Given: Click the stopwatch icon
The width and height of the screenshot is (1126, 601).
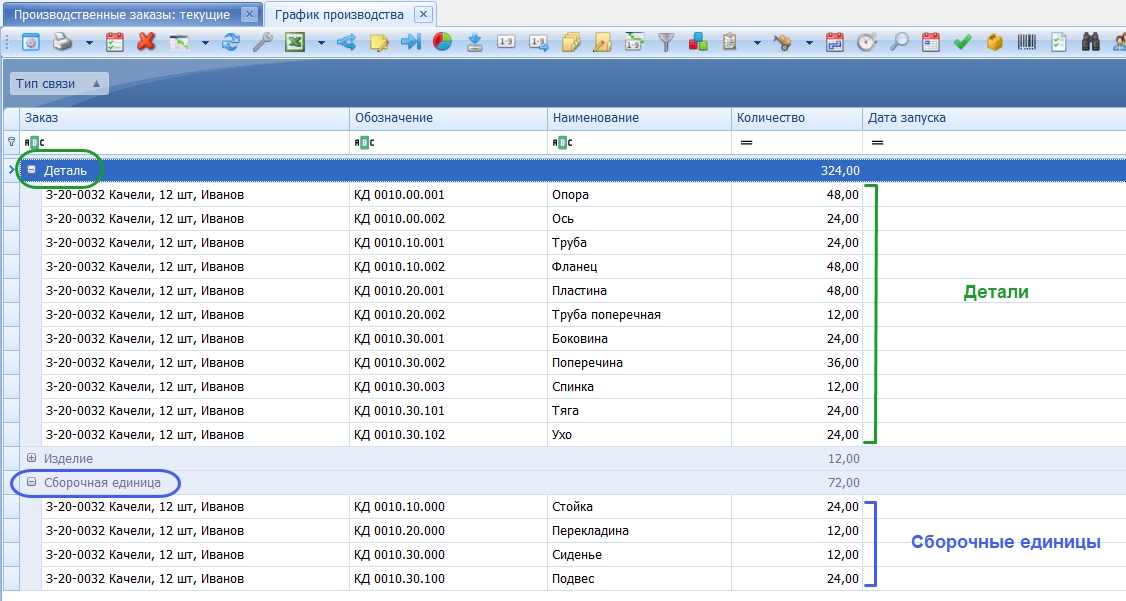Looking at the screenshot, I should click(x=867, y=42).
